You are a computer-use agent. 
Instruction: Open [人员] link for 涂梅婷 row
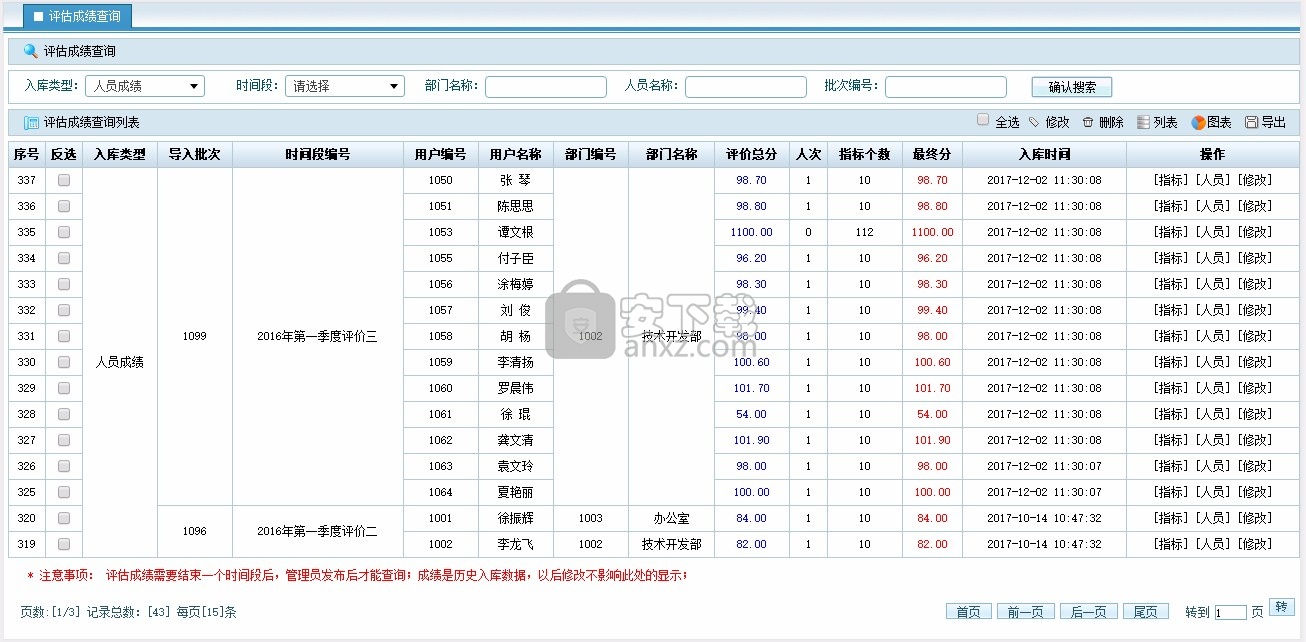click(x=1213, y=284)
